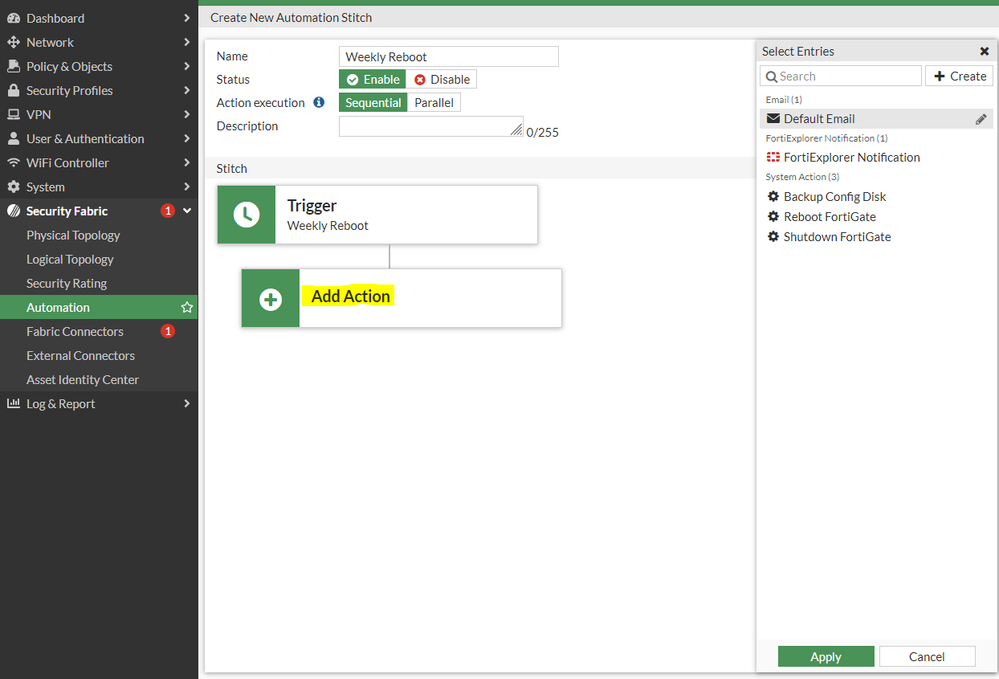The height and width of the screenshot is (679, 999).
Task: Click the Search field in Select Entries
Action: click(x=840, y=76)
